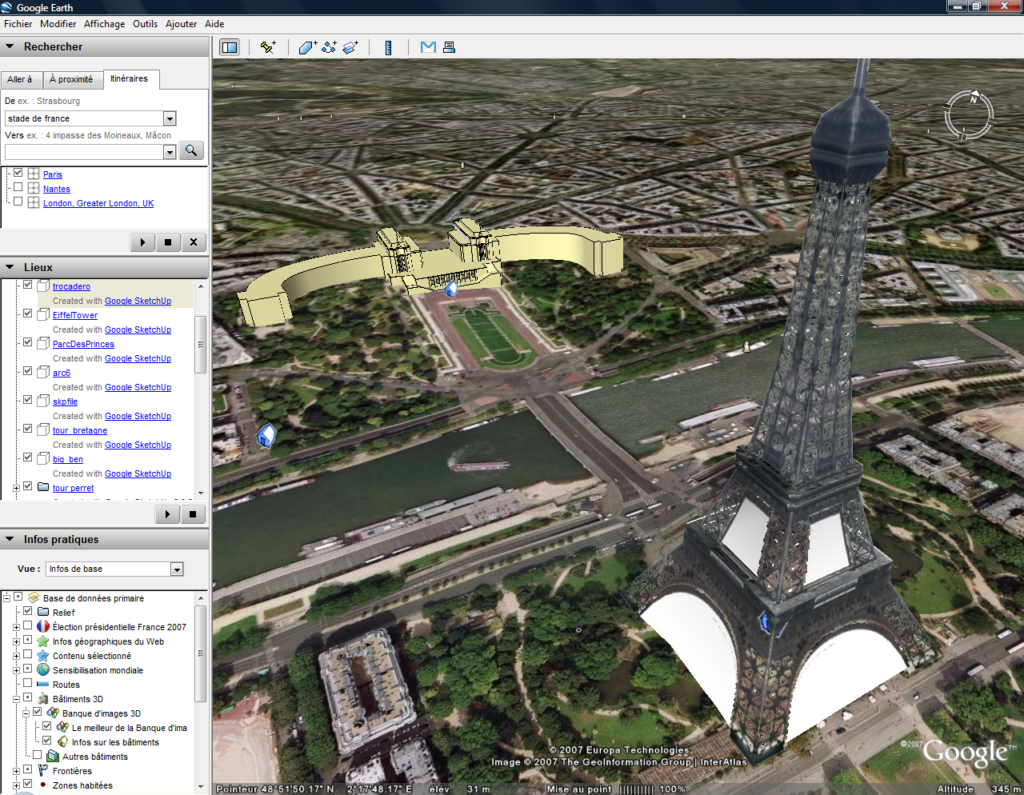Click Google SketchUp link under arc6

pyautogui.click(x=138, y=387)
